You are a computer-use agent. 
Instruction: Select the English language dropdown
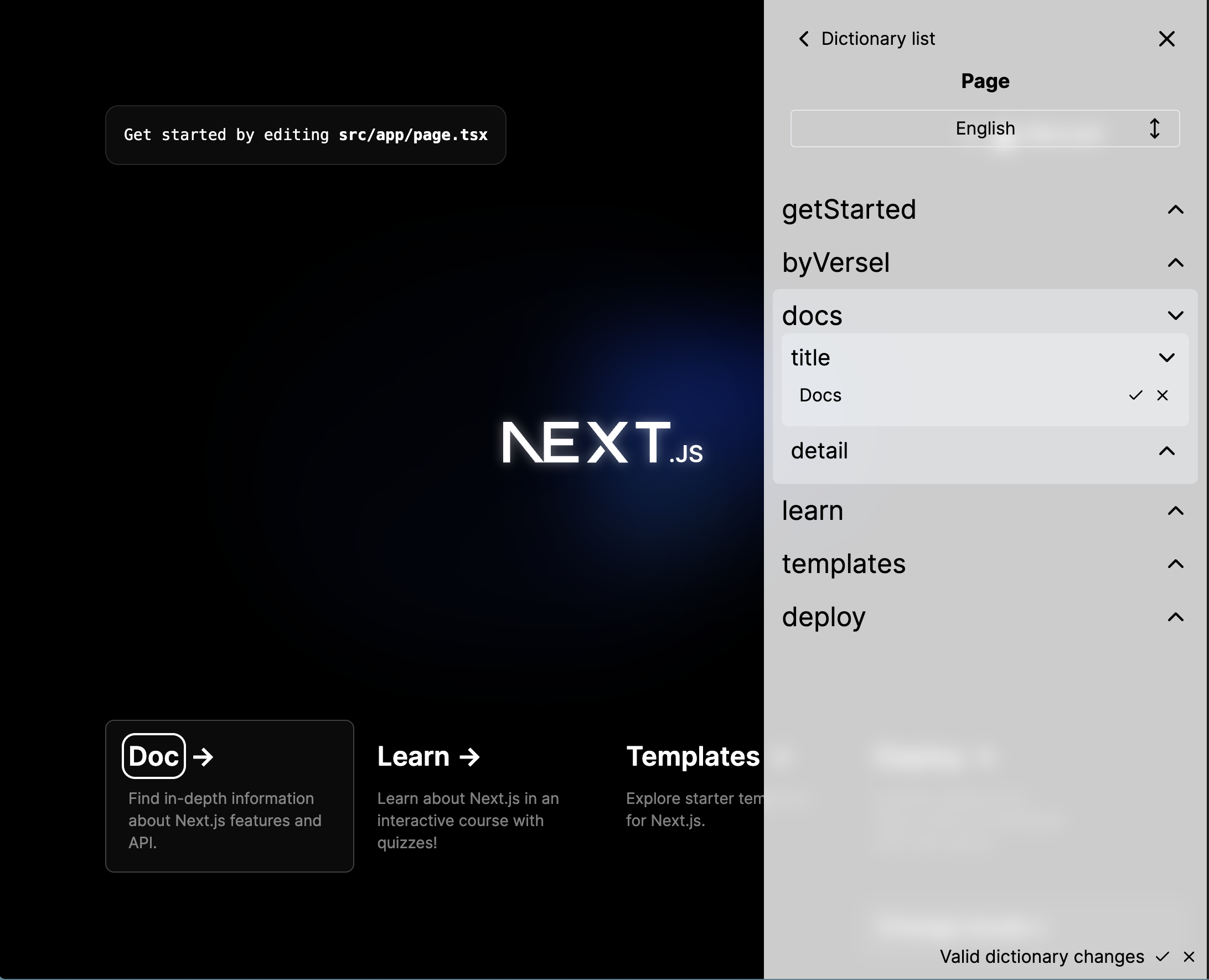click(985, 128)
